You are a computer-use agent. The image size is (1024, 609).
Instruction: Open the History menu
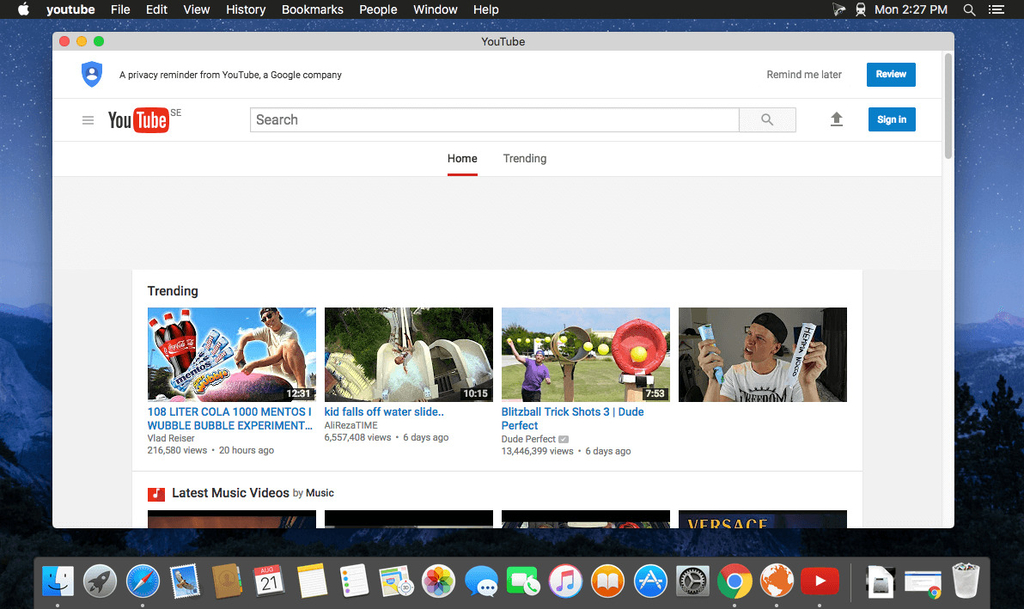pos(245,10)
